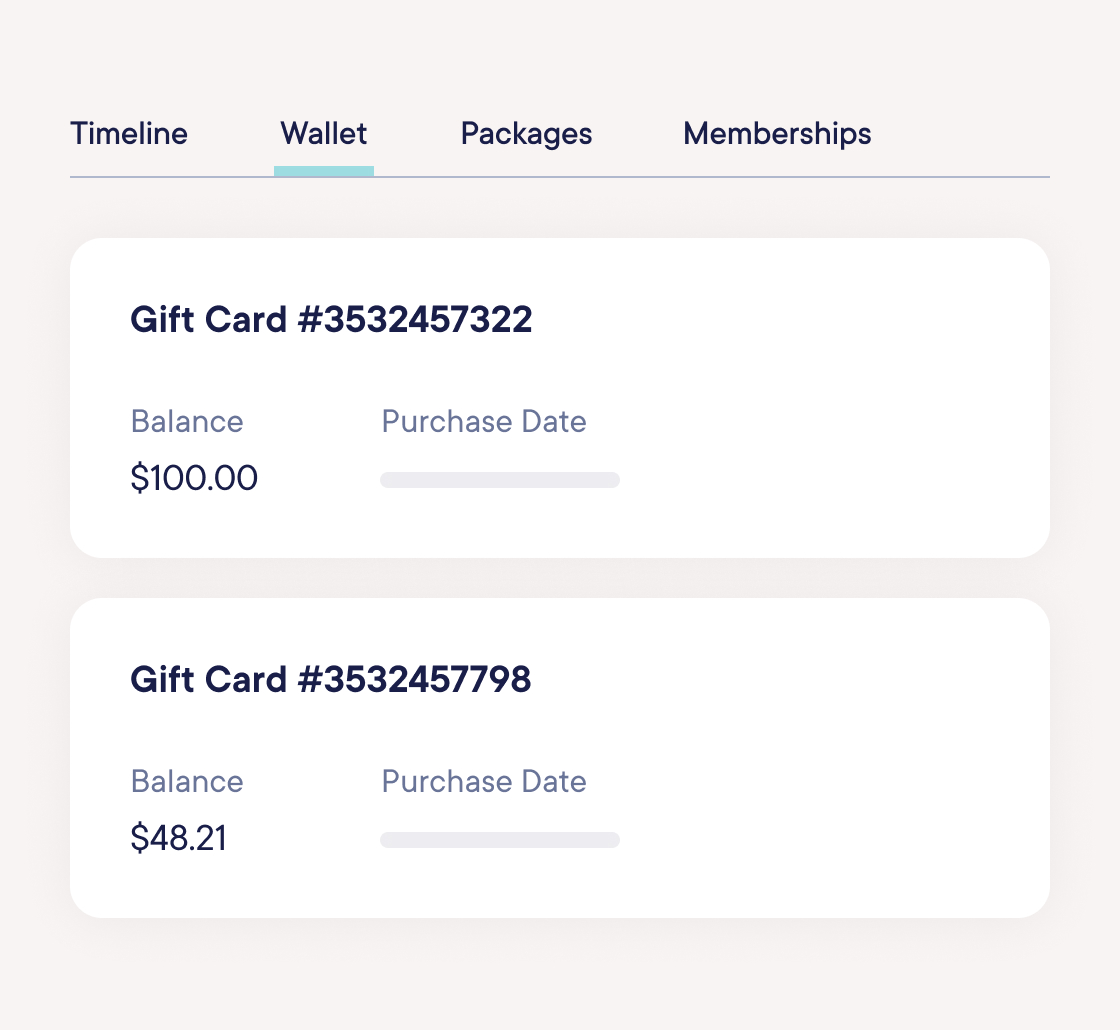Select the Wallet tab

[x=323, y=133]
